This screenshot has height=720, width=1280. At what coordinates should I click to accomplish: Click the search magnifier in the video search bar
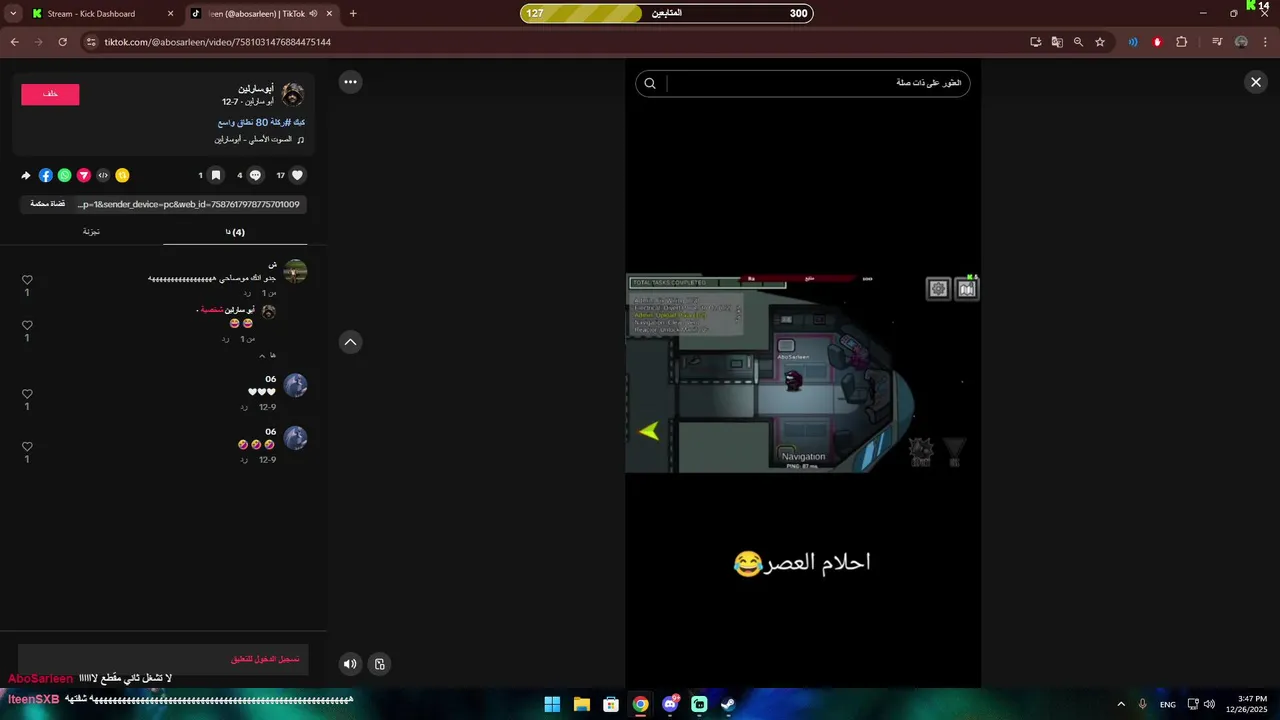(650, 84)
